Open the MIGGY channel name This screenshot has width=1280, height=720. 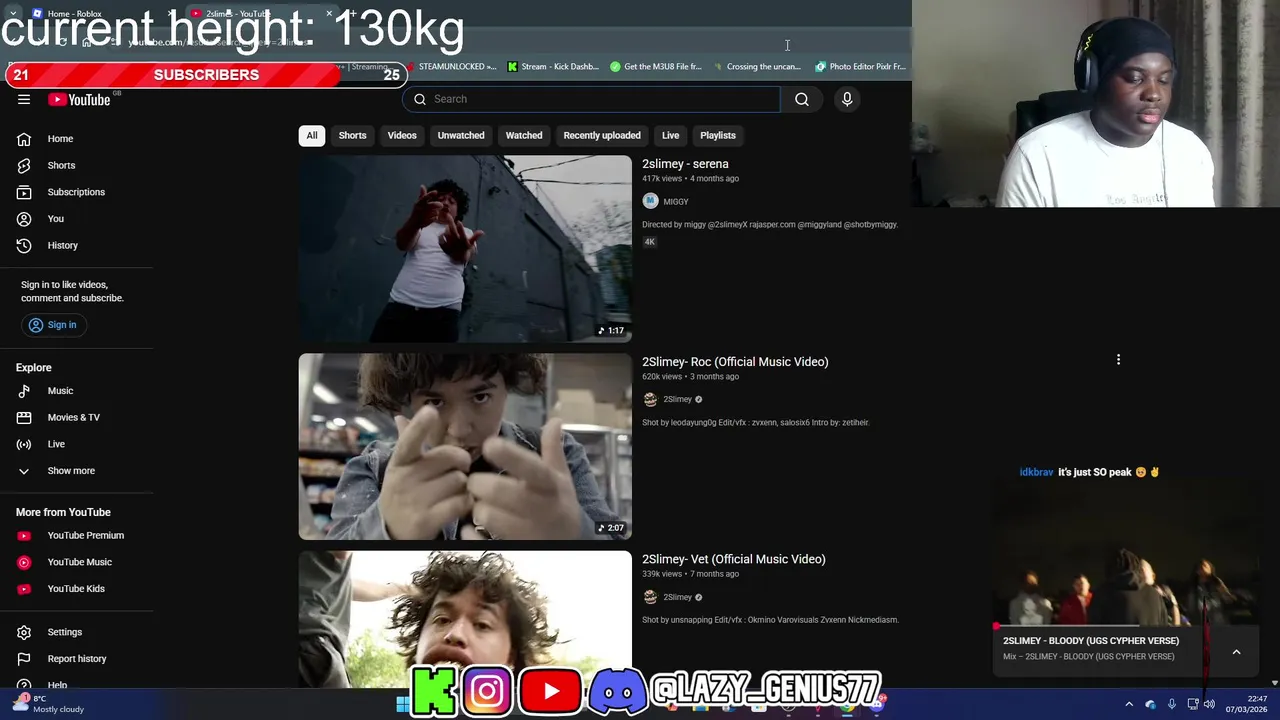pos(676,202)
